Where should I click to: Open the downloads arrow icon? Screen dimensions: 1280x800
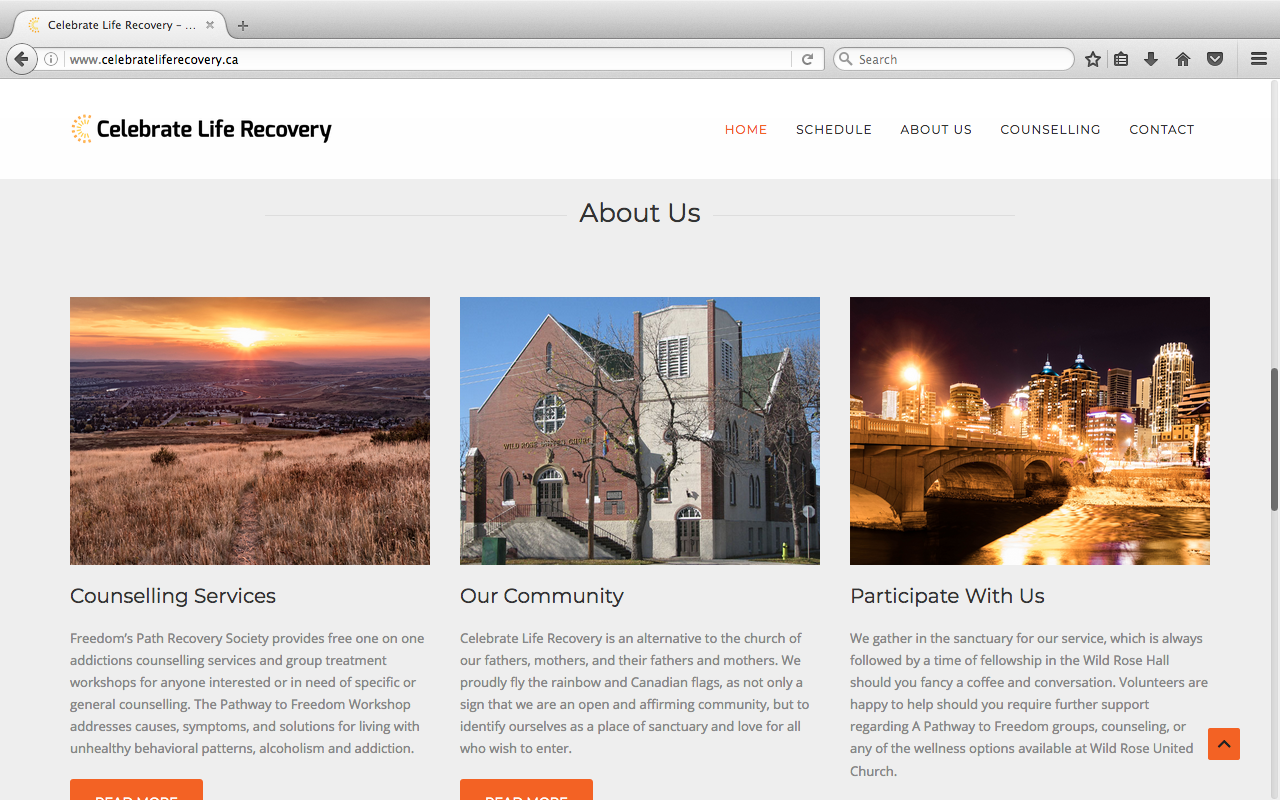coord(1151,59)
